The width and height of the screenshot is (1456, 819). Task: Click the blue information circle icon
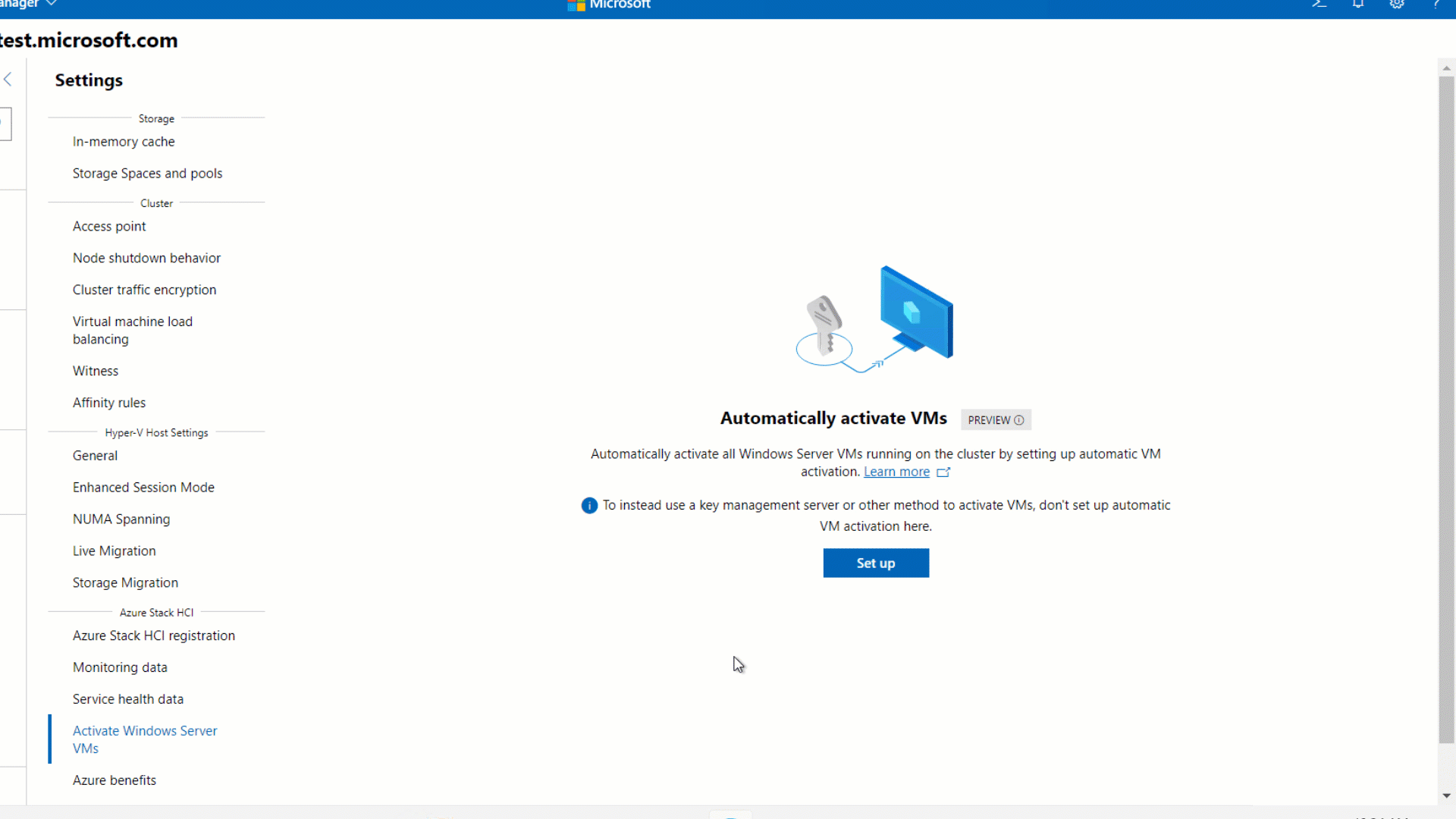coord(589,506)
